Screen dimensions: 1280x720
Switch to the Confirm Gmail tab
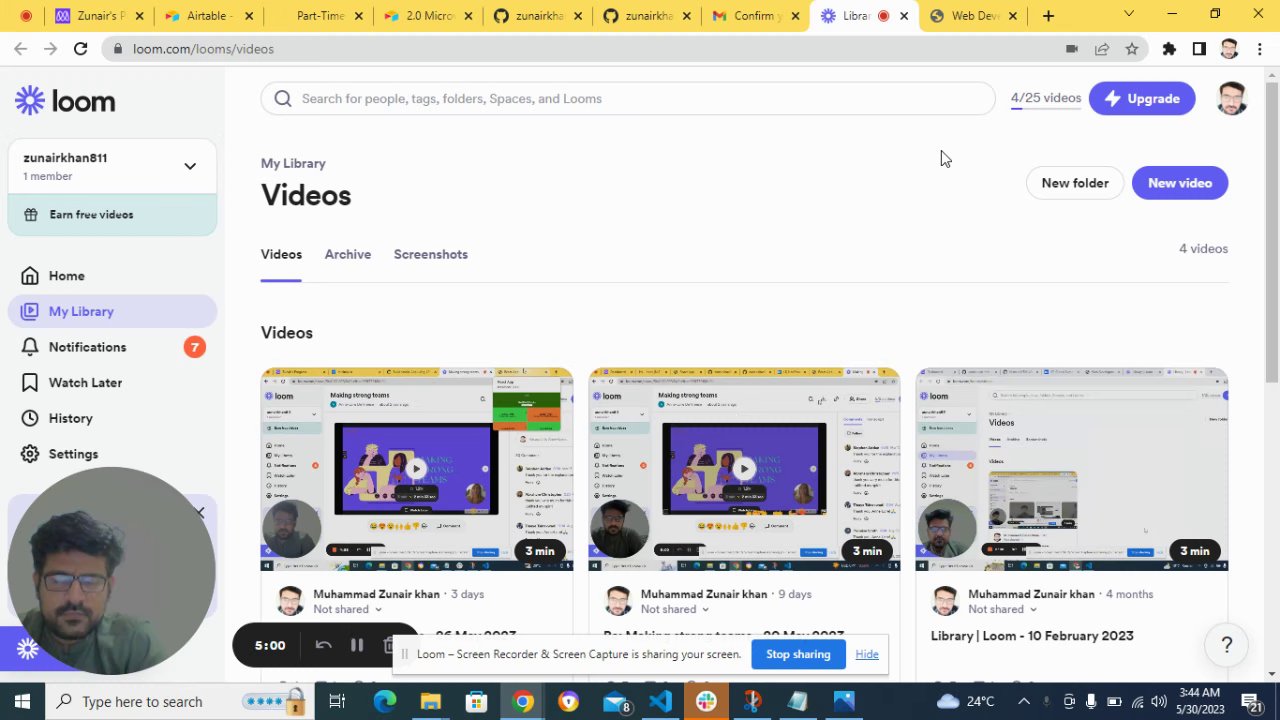coord(753,16)
